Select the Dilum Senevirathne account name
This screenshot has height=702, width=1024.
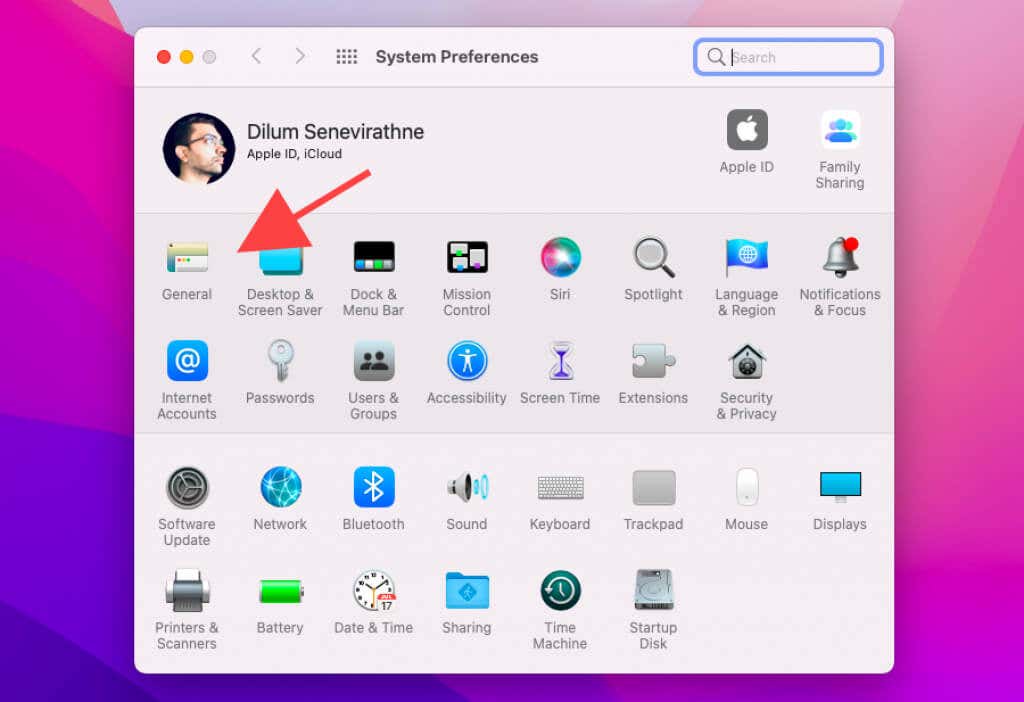(336, 131)
